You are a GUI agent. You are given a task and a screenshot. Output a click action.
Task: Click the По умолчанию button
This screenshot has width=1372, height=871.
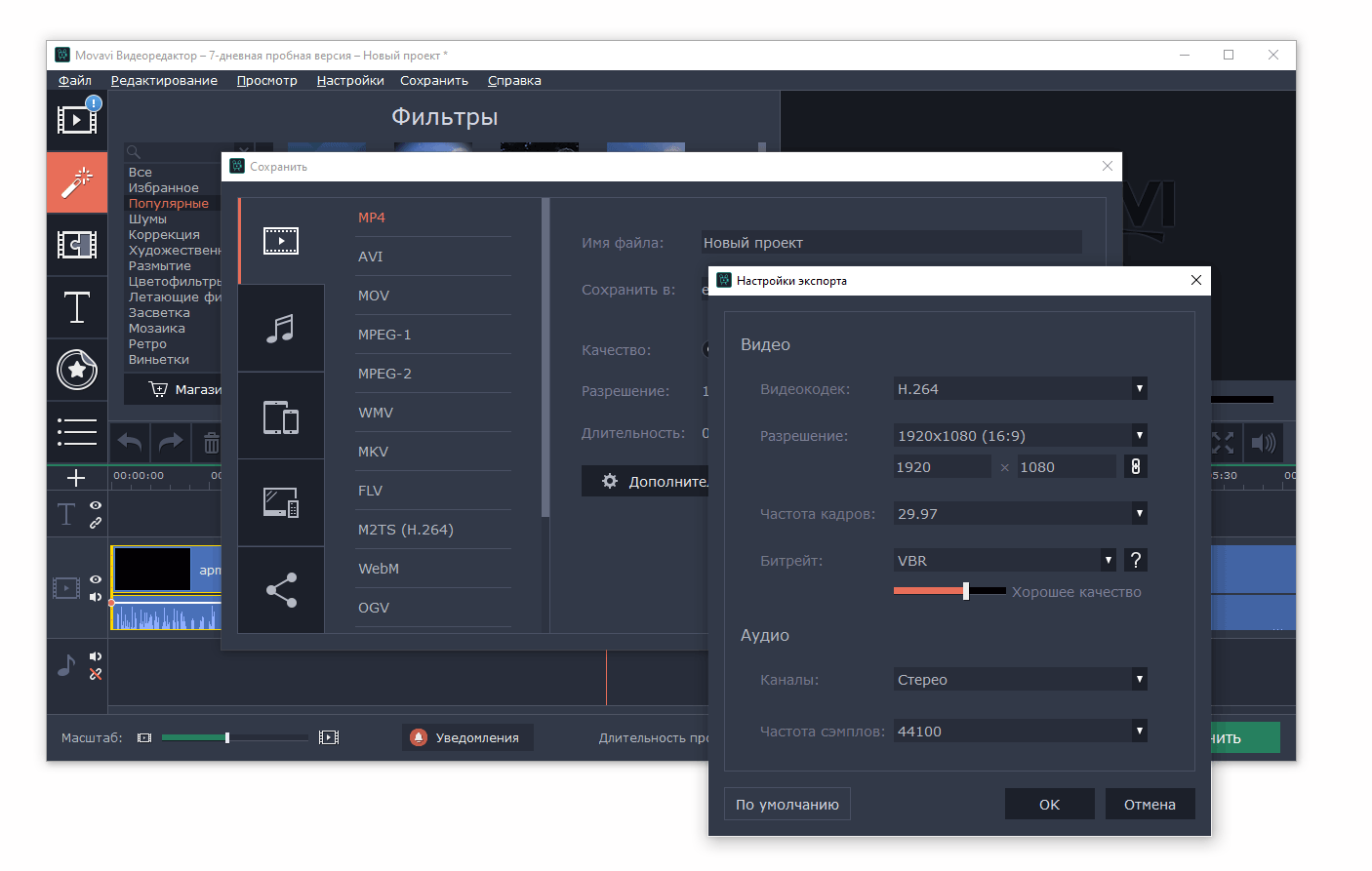(x=787, y=805)
